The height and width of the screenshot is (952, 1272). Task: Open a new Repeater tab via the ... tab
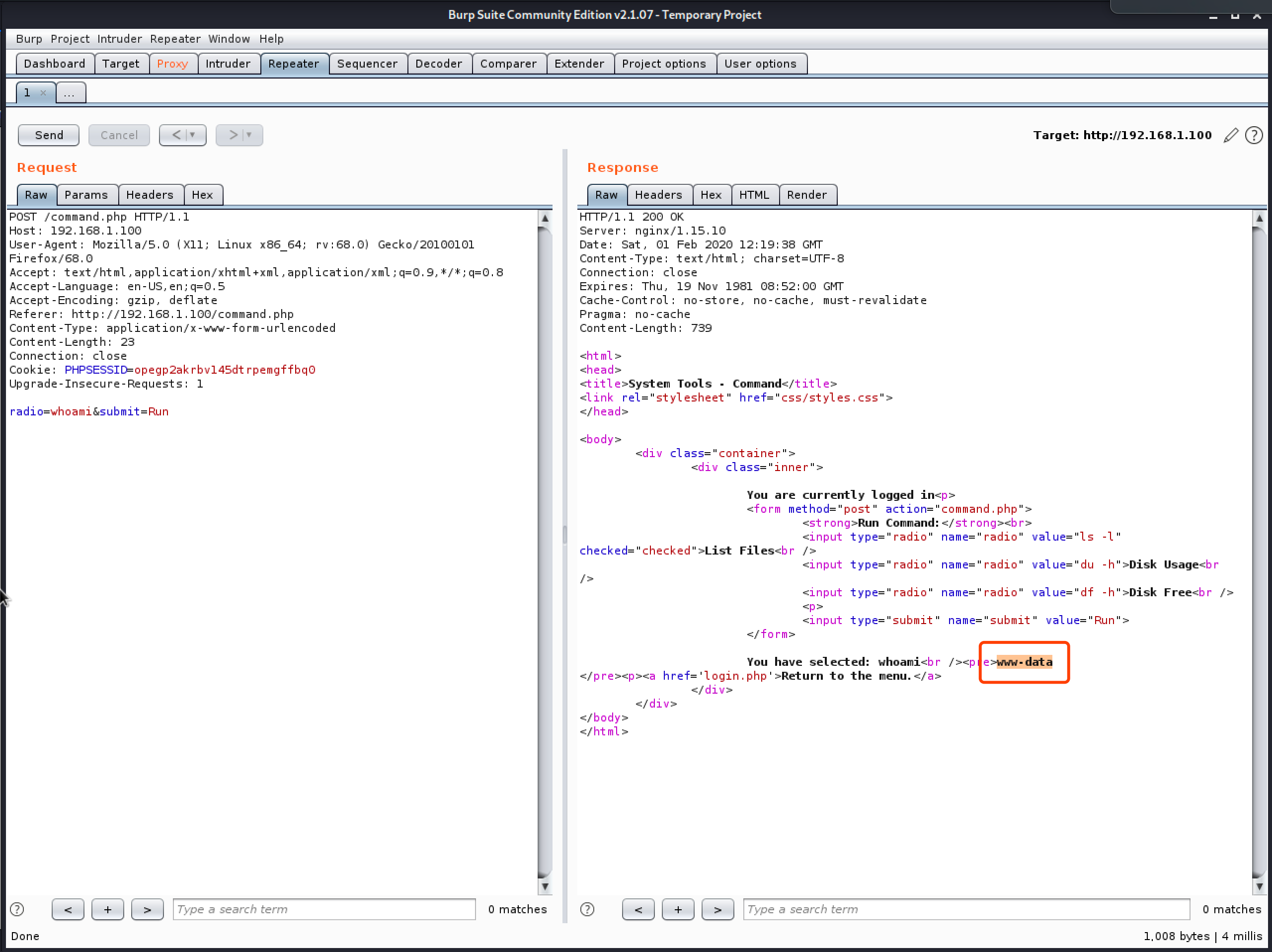coord(70,92)
